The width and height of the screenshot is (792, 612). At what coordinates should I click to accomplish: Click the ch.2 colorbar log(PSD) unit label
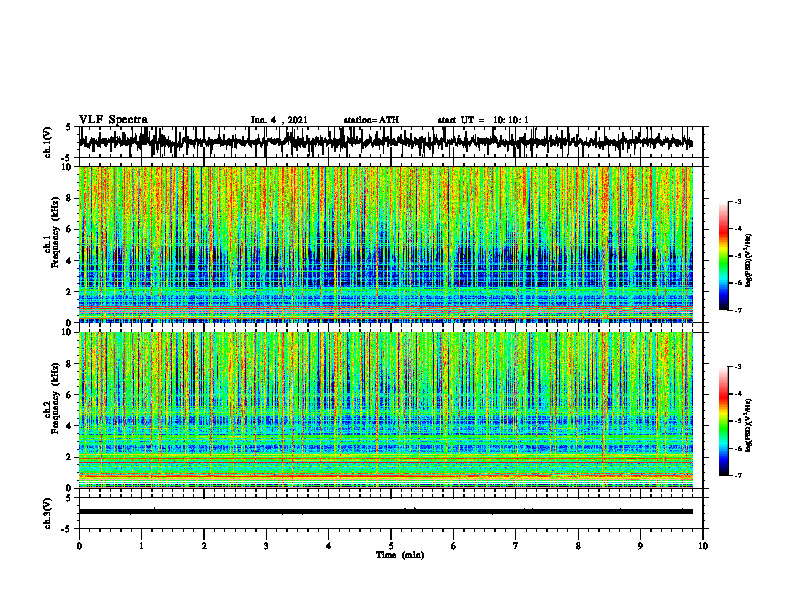[749, 425]
